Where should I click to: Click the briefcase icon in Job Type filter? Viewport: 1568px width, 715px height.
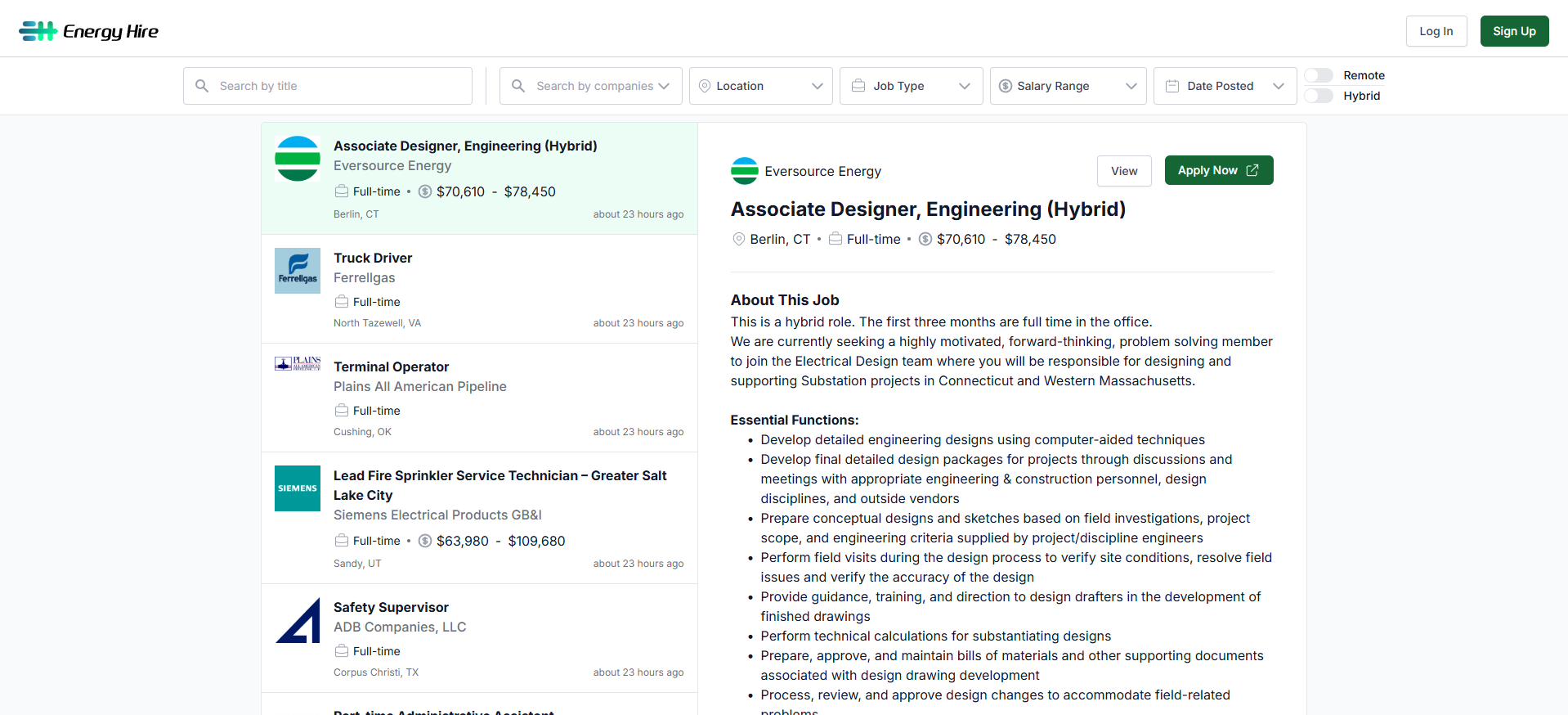858,86
